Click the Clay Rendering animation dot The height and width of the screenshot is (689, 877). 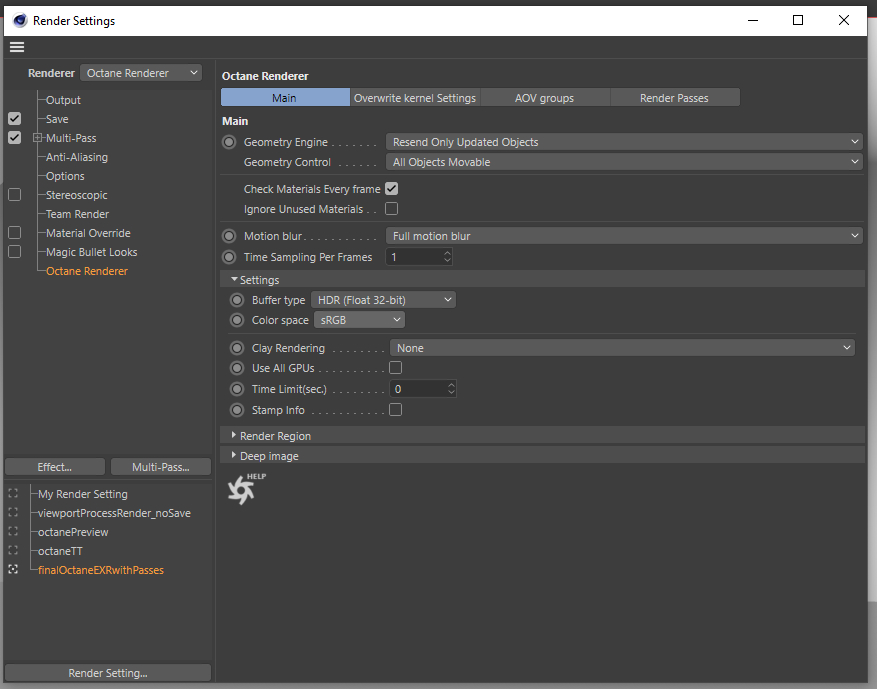click(237, 348)
